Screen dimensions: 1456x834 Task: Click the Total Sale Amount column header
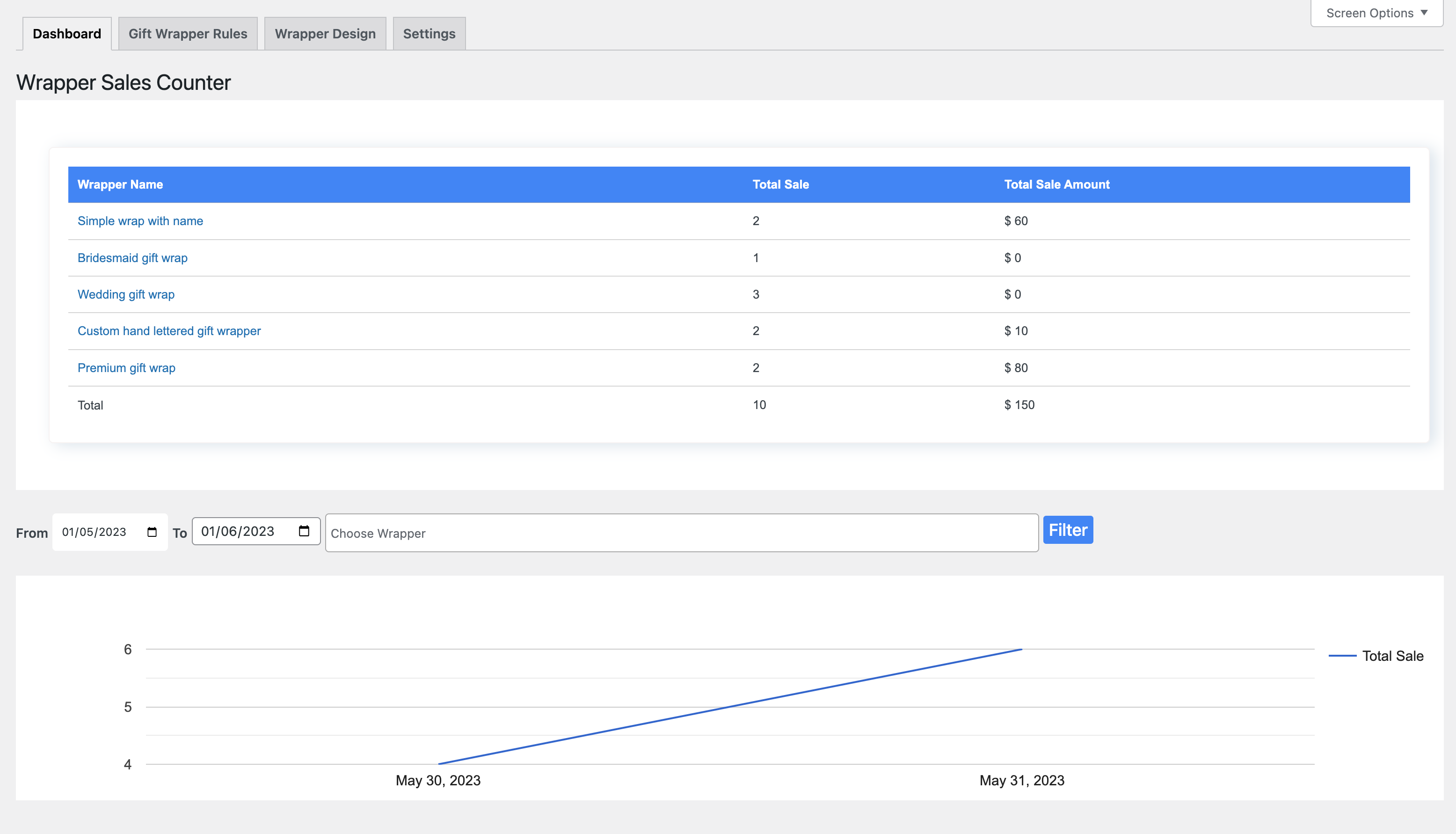click(x=1056, y=184)
